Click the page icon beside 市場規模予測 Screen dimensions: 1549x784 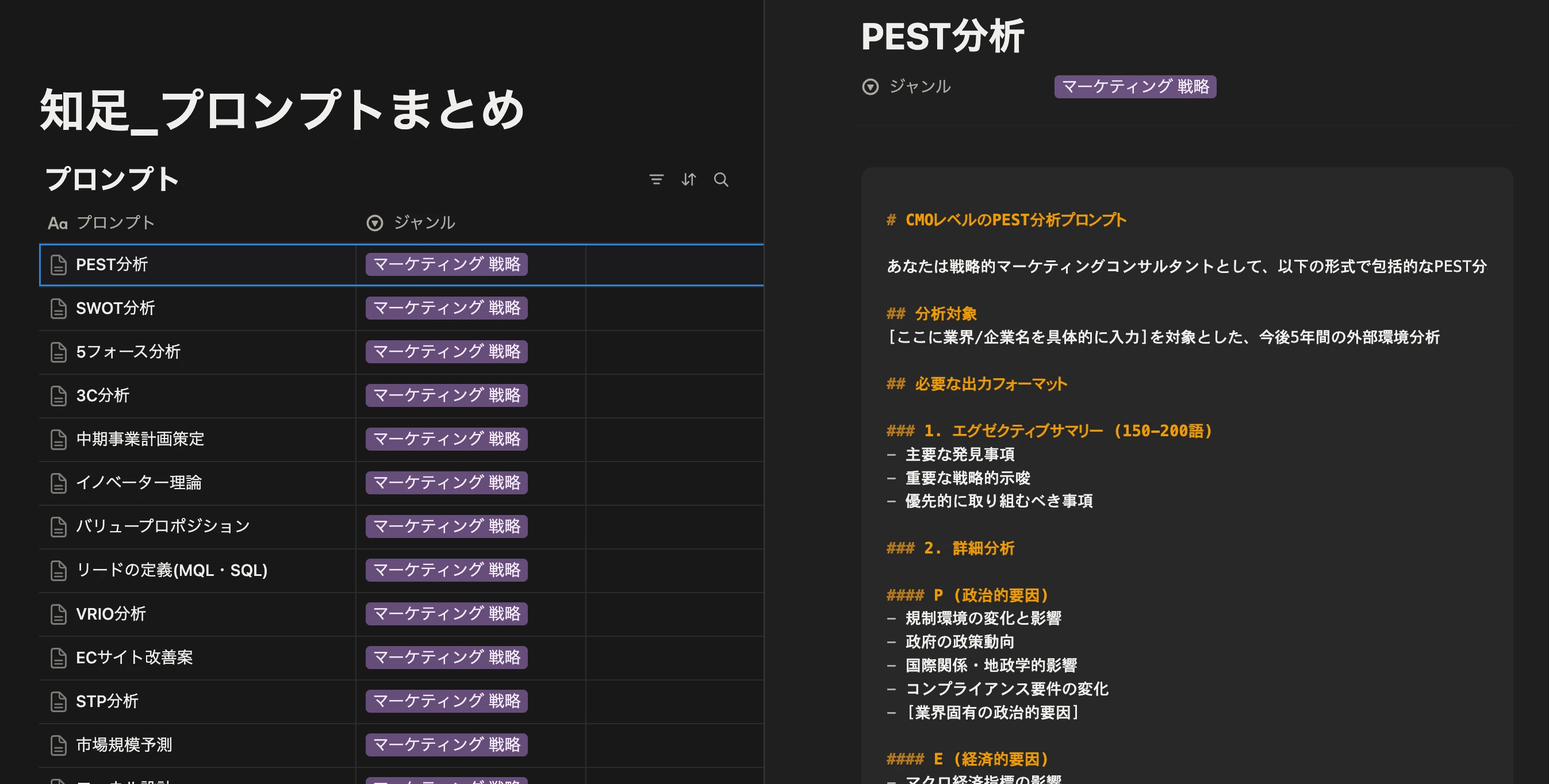tap(58, 745)
